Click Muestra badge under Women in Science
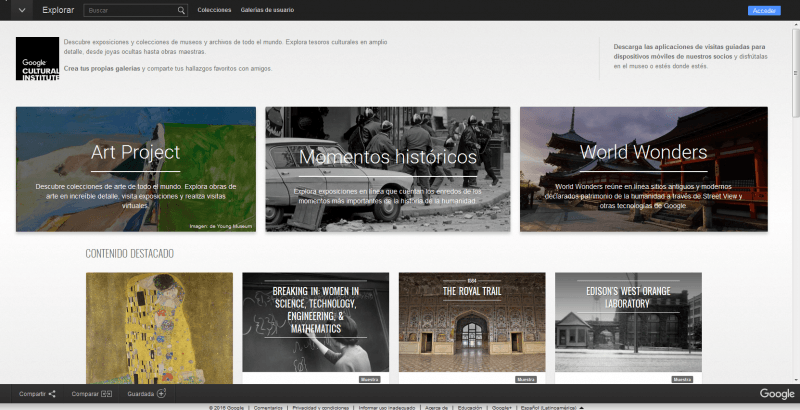Screen dimensions: 800x410 coord(369,379)
